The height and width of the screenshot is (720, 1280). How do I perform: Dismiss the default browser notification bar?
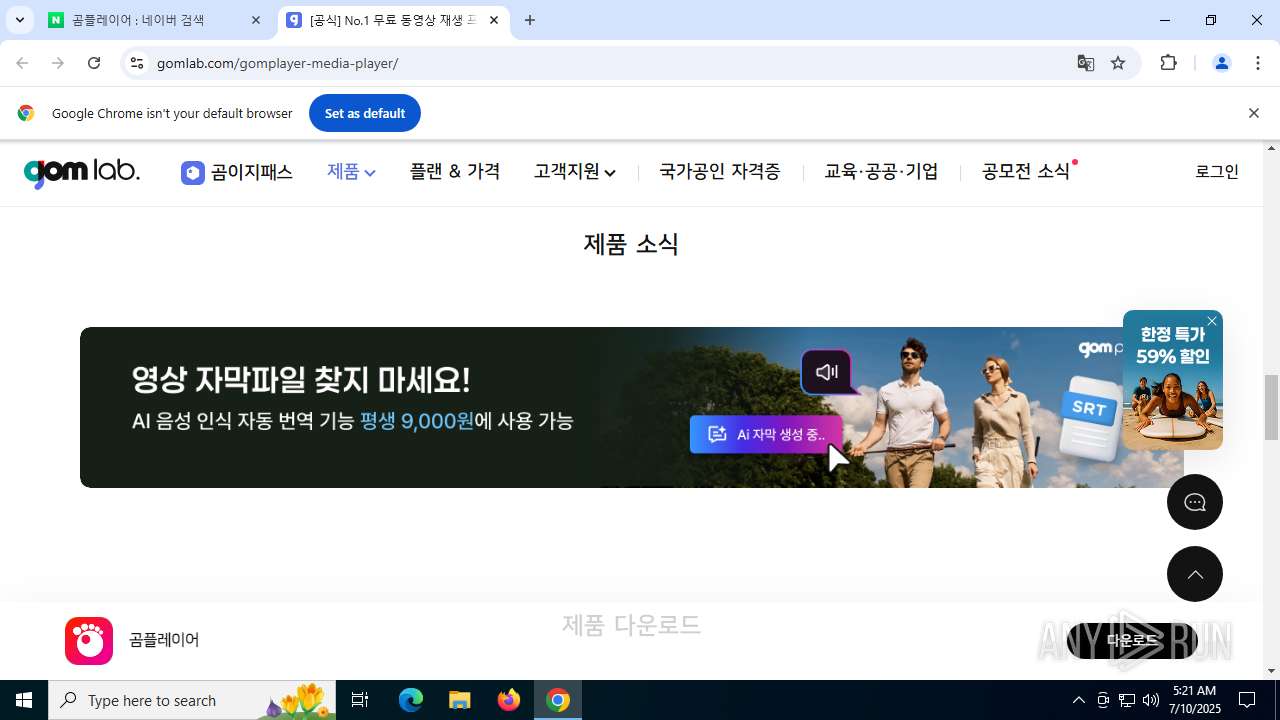coord(1253,113)
